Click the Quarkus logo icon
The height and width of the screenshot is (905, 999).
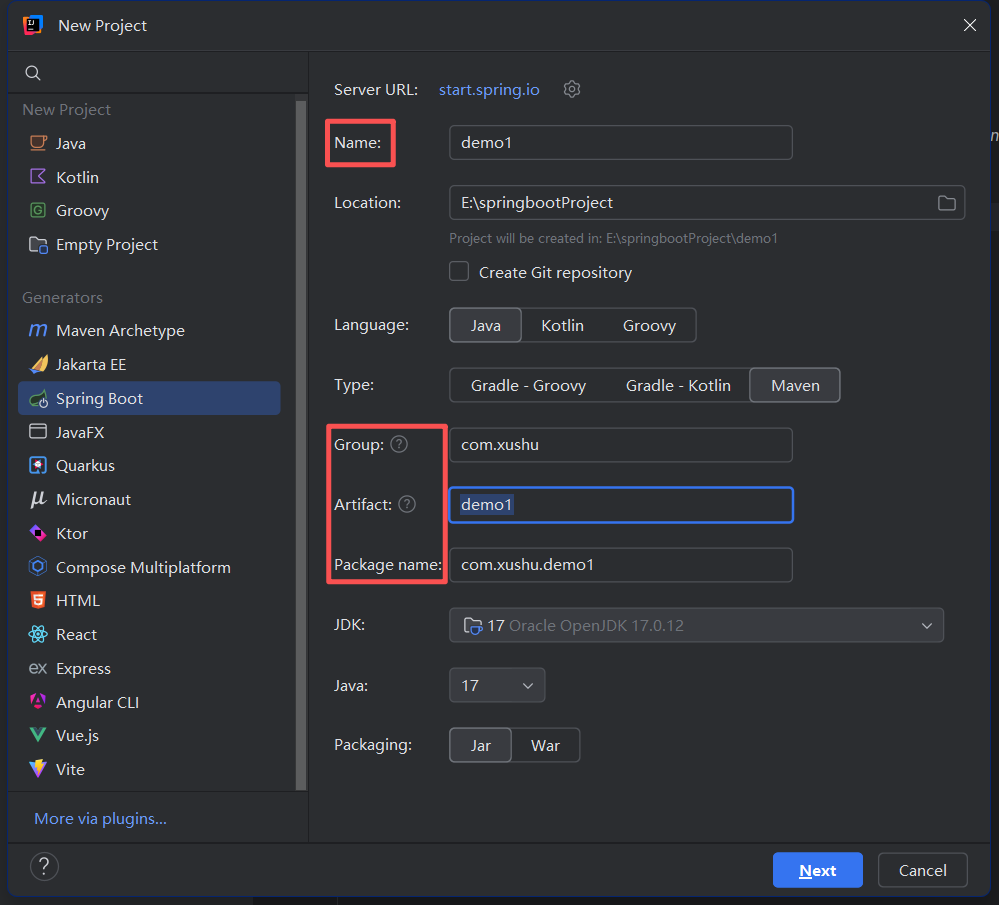tap(38, 465)
